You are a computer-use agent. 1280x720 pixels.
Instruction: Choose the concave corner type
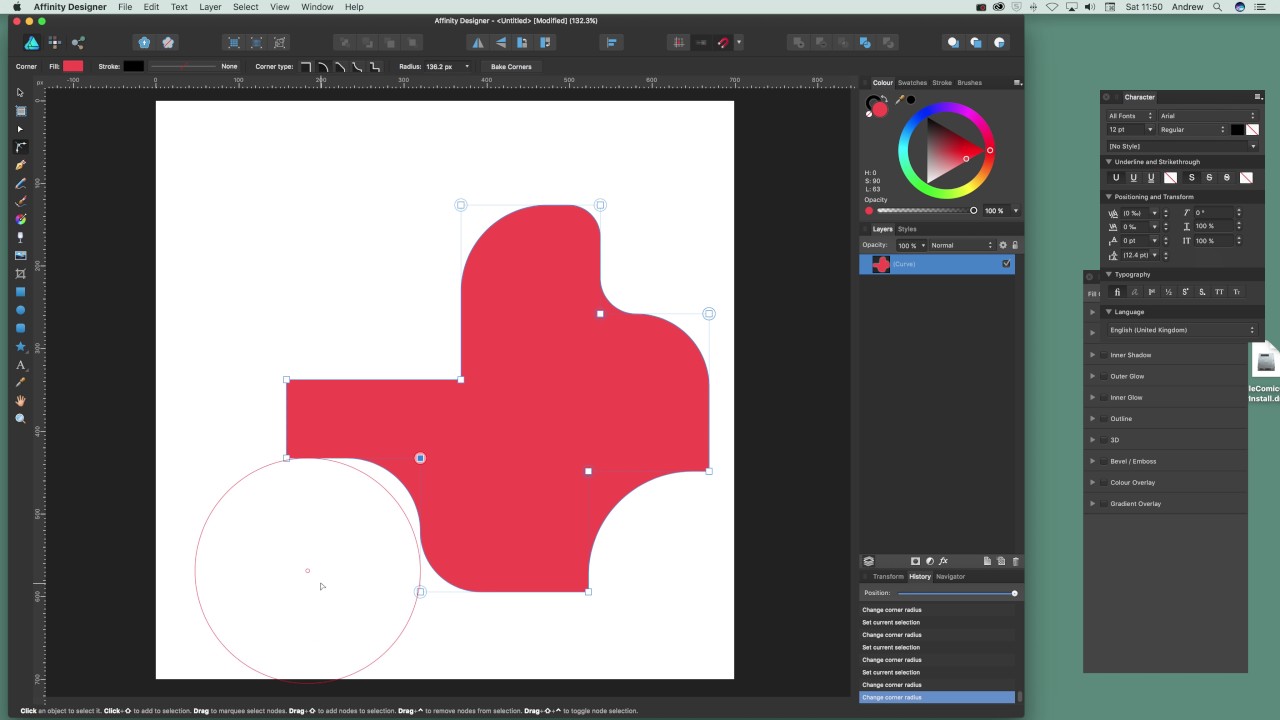[357, 66]
